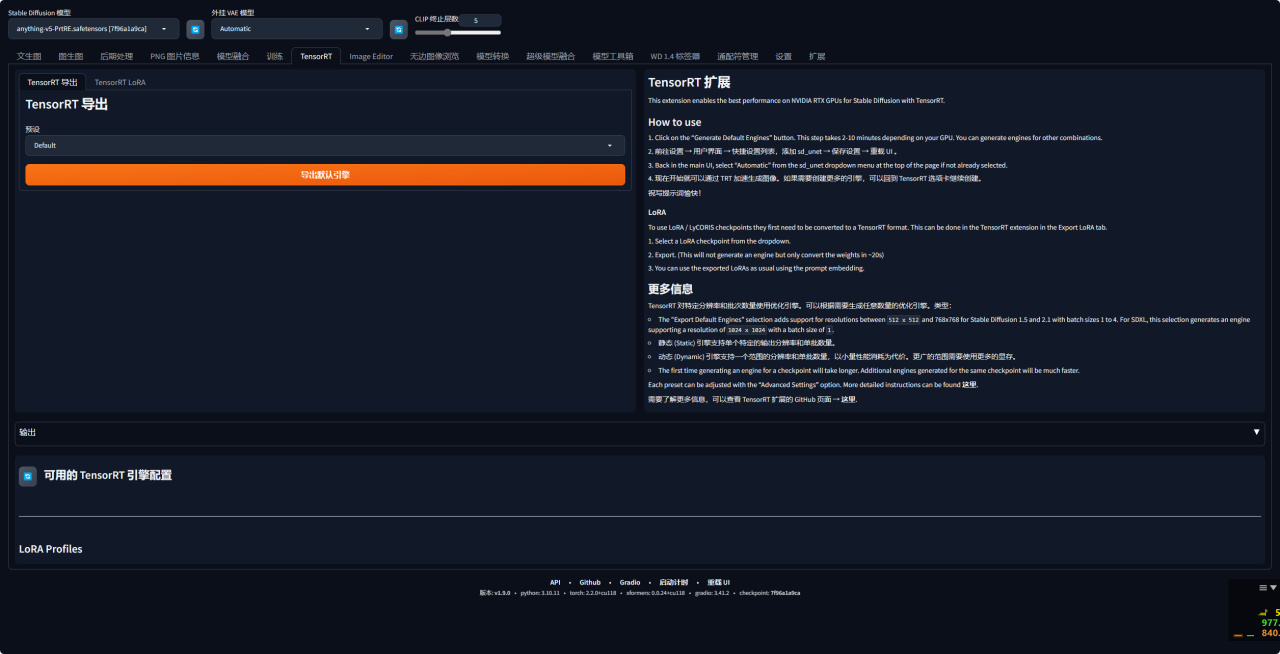Switch to the 模型转换 tab
Viewport: 1280px width, 654px height.
tap(492, 56)
